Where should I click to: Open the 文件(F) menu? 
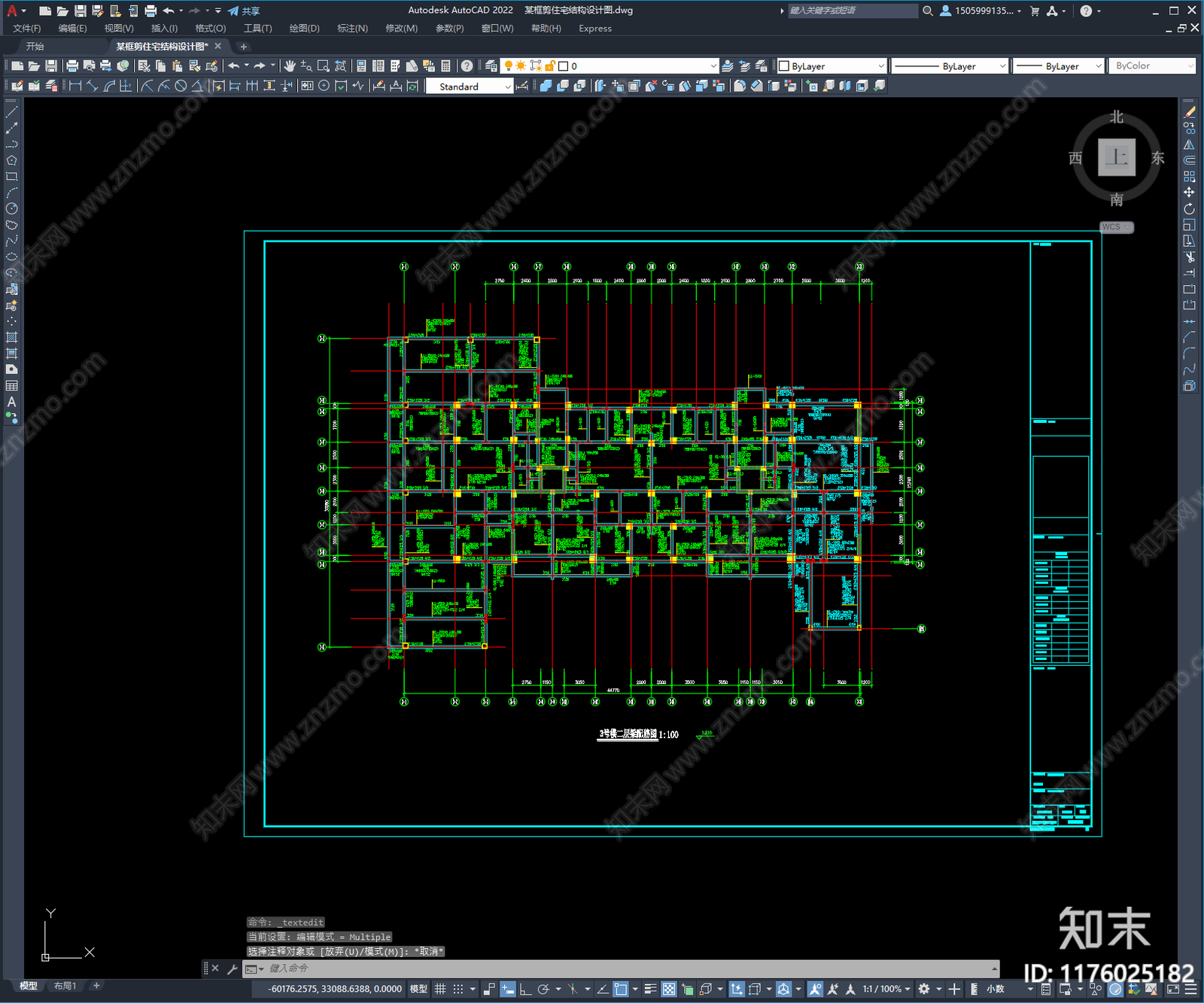coord(27,29)
